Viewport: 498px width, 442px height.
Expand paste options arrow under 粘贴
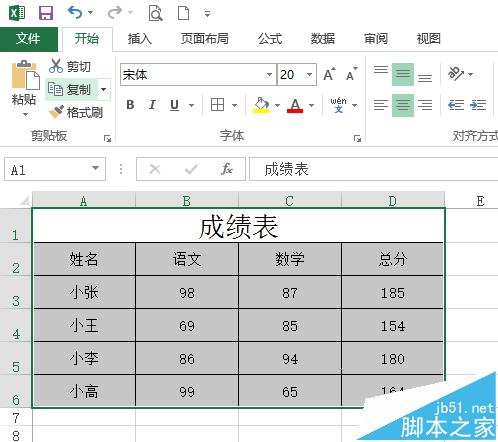[x=25, y=114]
